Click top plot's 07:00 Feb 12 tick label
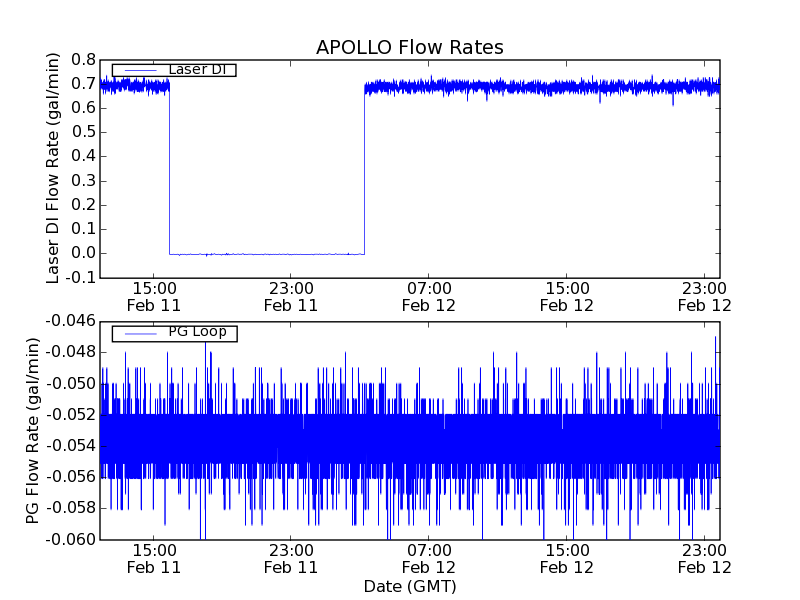Viewport: 800px width, 600px height. coord(429,297)
